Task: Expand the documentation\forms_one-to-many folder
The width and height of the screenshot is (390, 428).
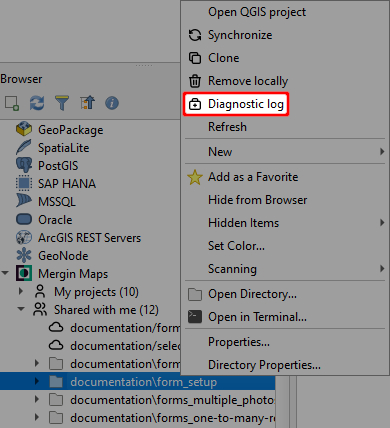Action: click(37, 417)
